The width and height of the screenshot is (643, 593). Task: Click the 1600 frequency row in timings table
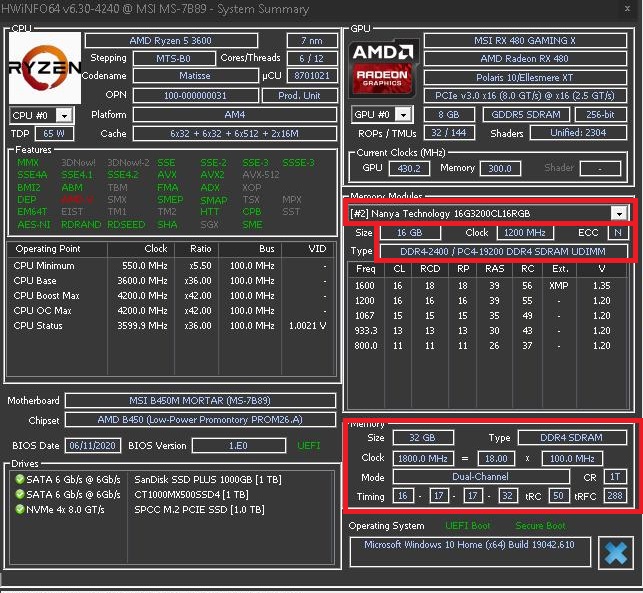coord(488,285)
